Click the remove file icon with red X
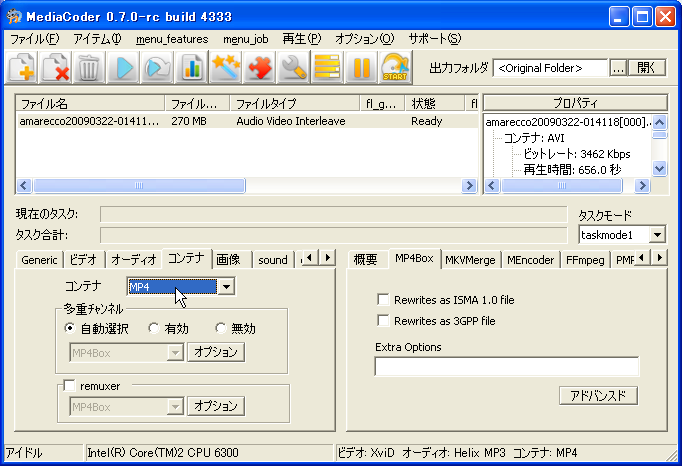682x466 pixels. 56,68
